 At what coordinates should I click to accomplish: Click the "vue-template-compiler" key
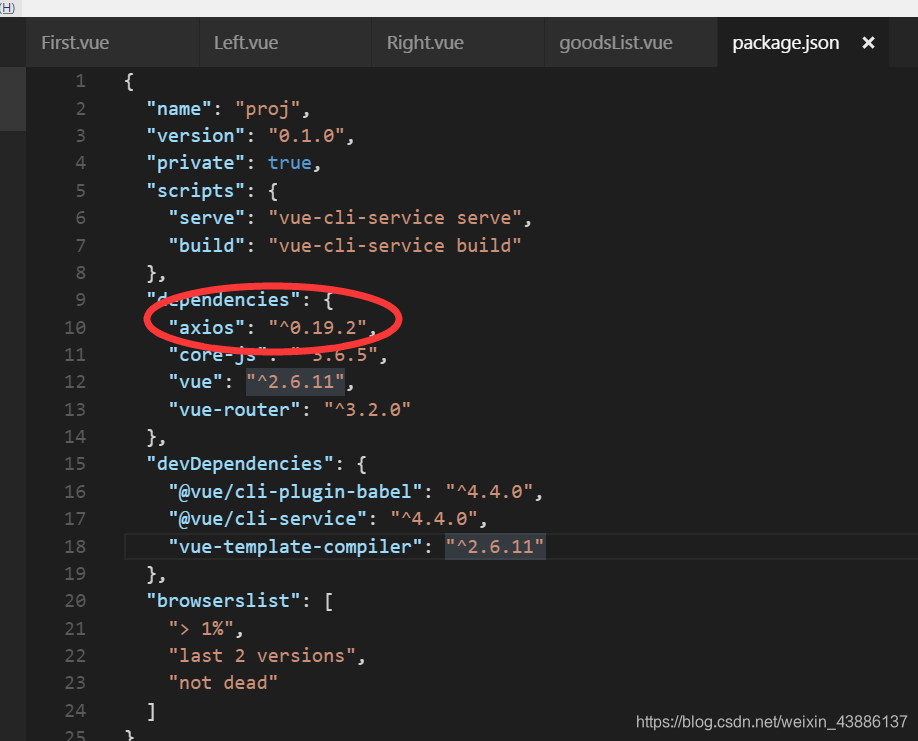coord(296,546)
